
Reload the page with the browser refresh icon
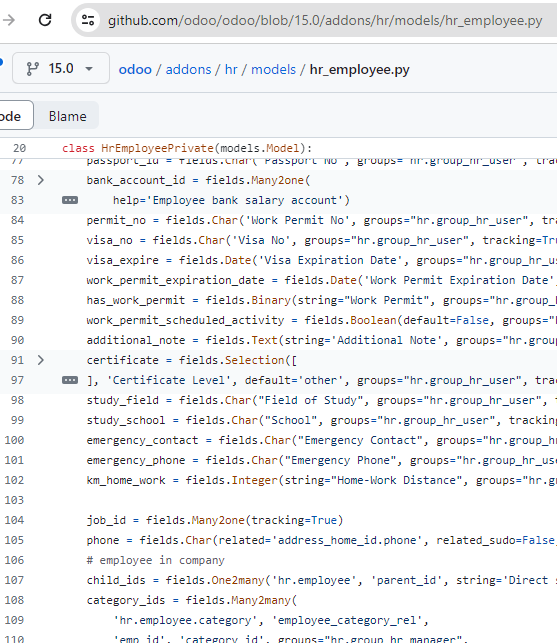click(x=45, y=20)
